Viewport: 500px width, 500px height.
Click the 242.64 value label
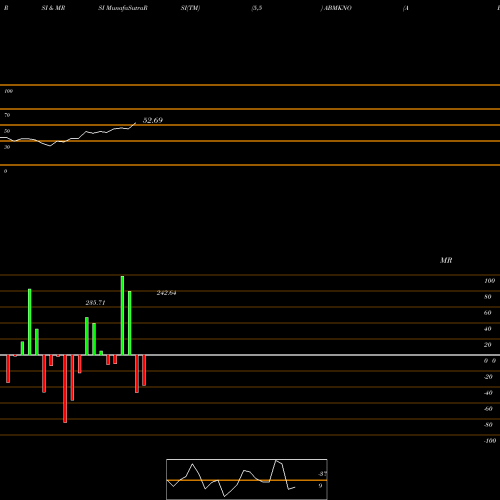click(166, 293)
